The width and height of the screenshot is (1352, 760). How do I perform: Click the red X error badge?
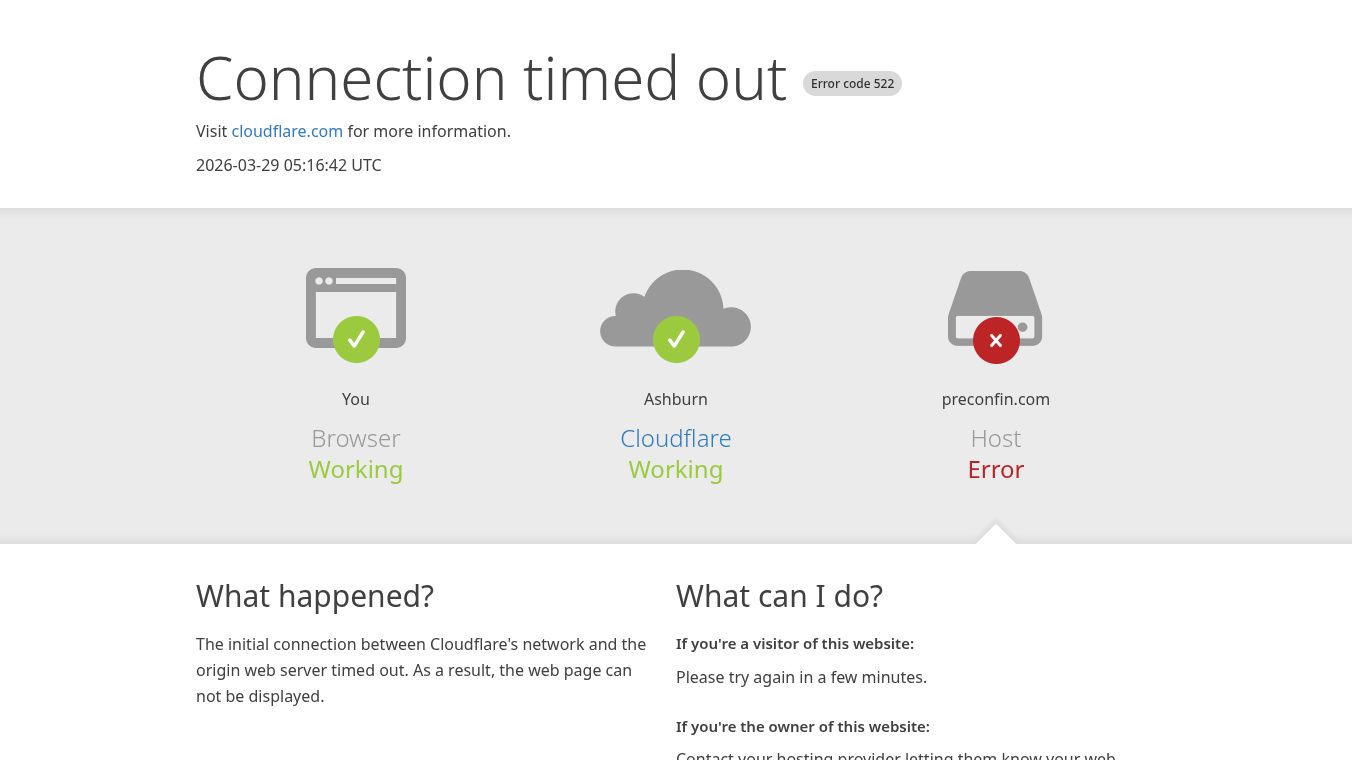point(996,340)
